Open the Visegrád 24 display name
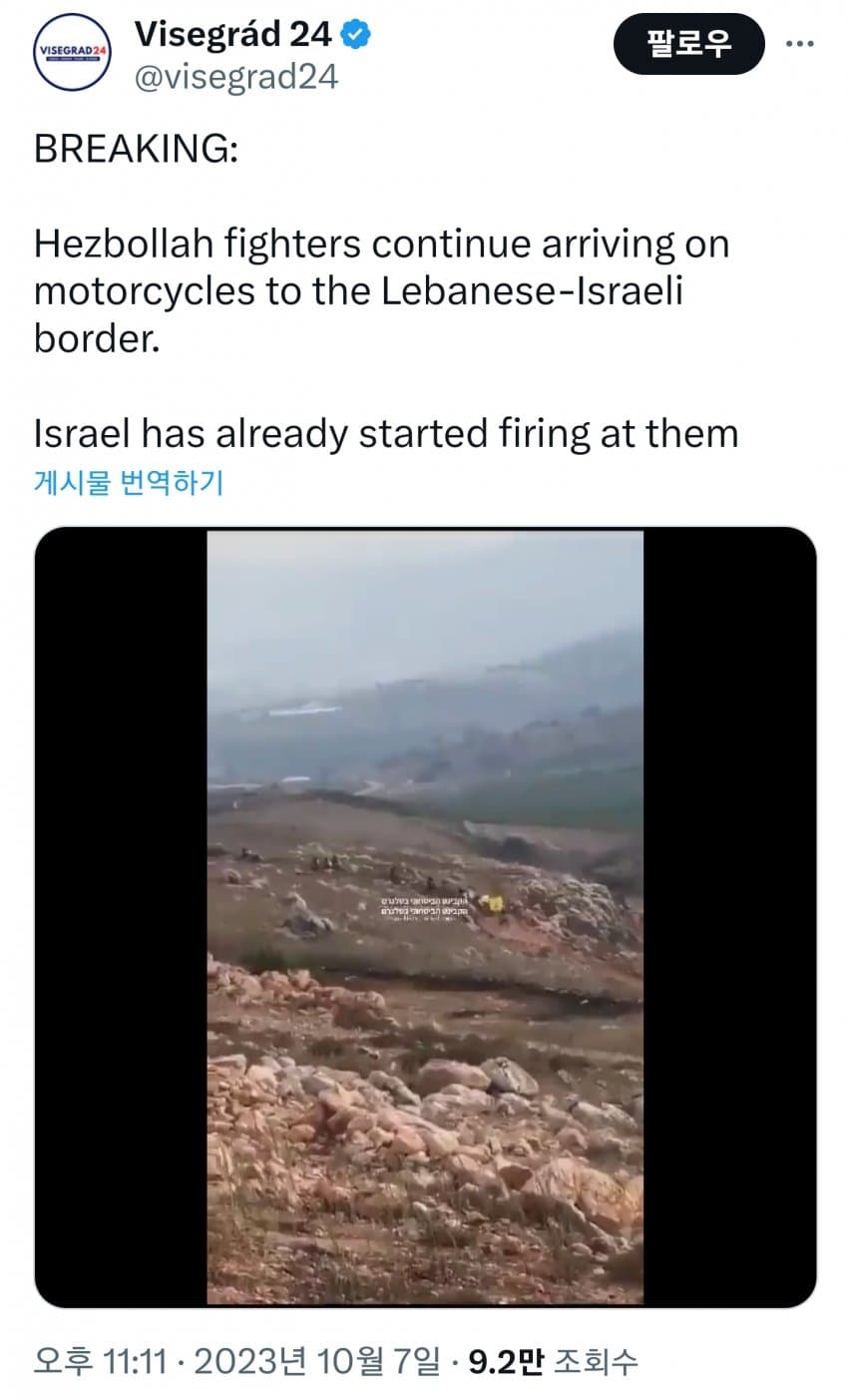 (233, 35)
